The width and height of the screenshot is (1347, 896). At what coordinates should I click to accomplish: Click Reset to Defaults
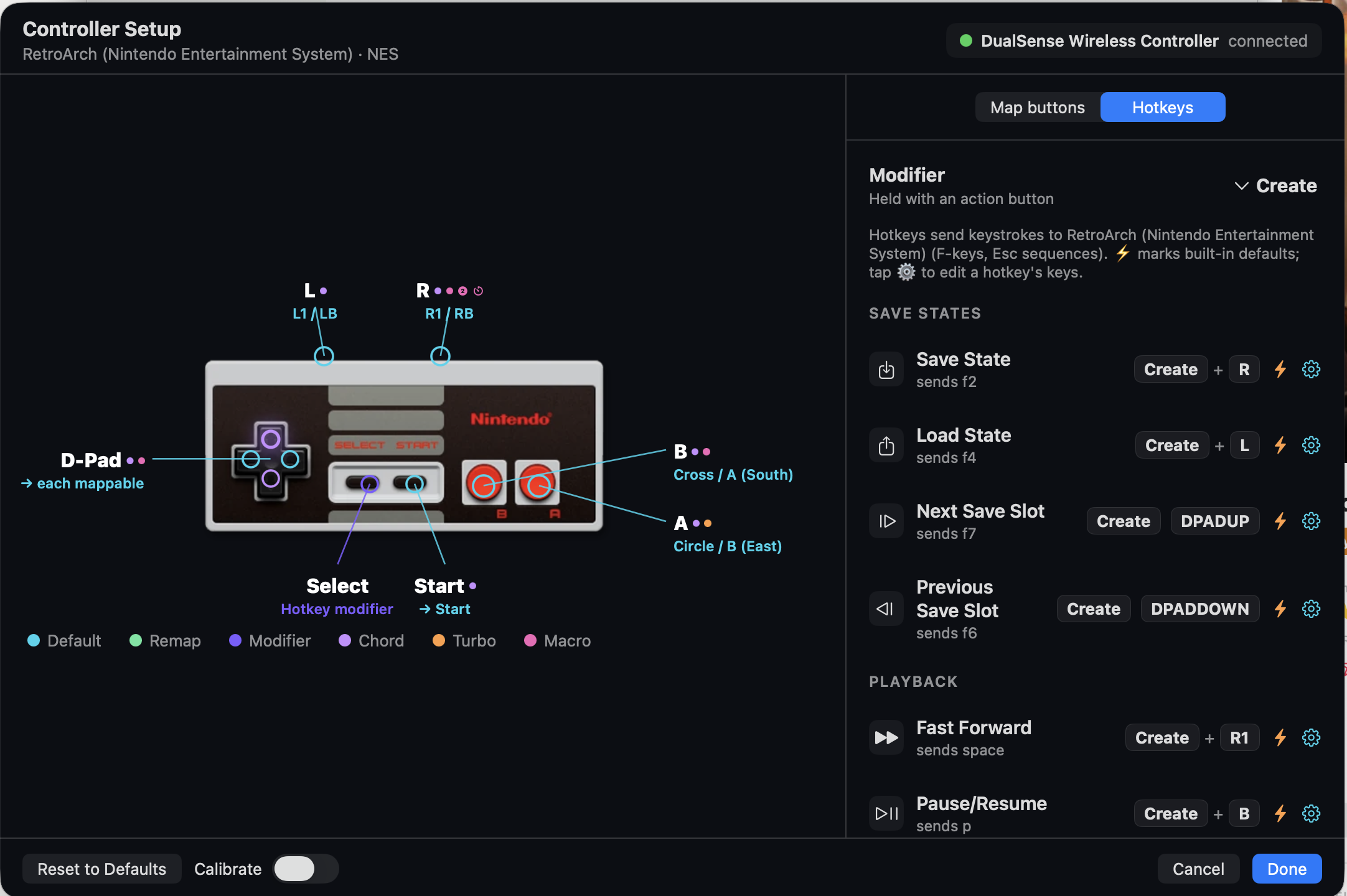(102, 869)
